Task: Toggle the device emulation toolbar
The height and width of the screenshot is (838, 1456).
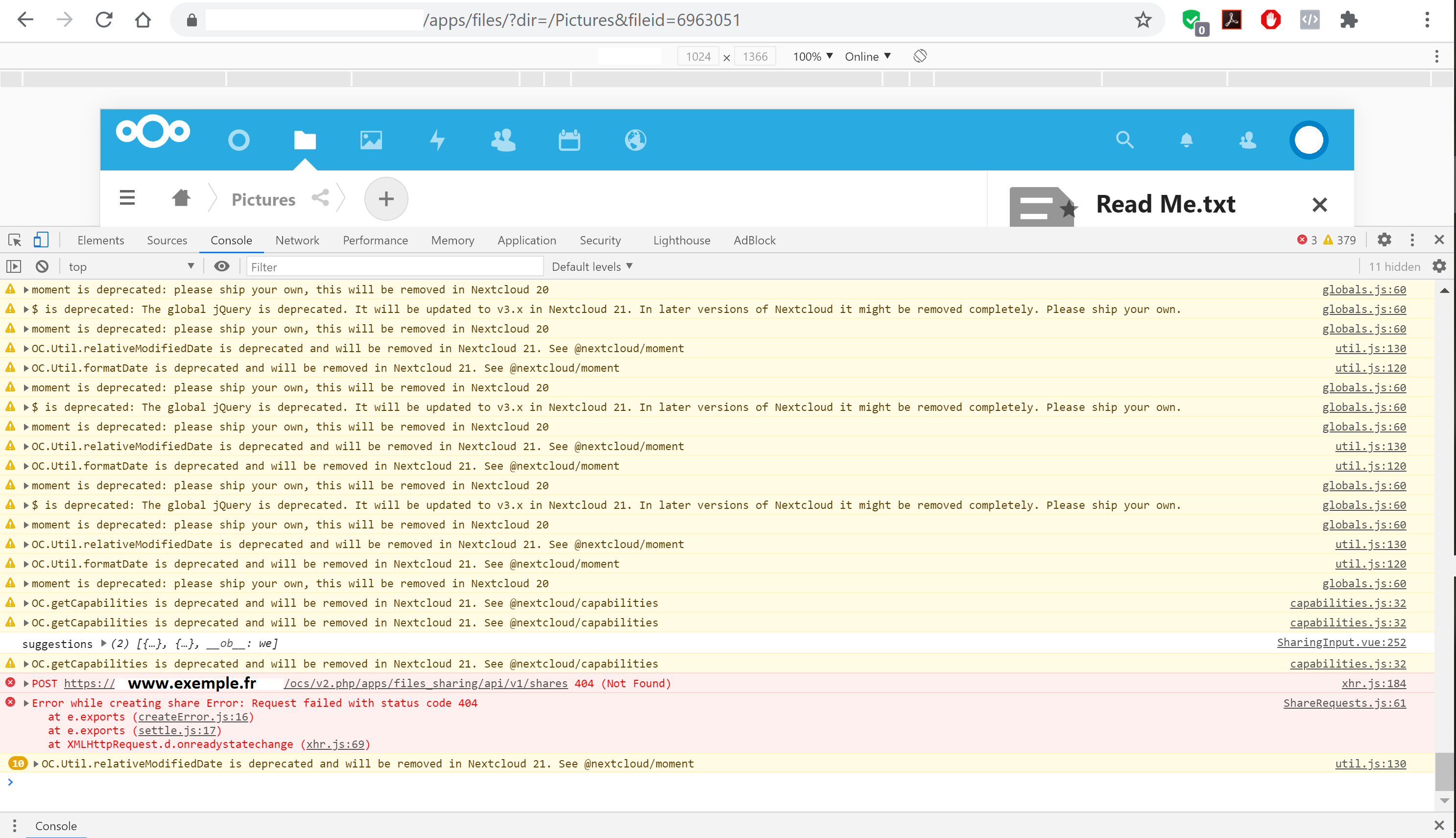Action: (40, 240)
